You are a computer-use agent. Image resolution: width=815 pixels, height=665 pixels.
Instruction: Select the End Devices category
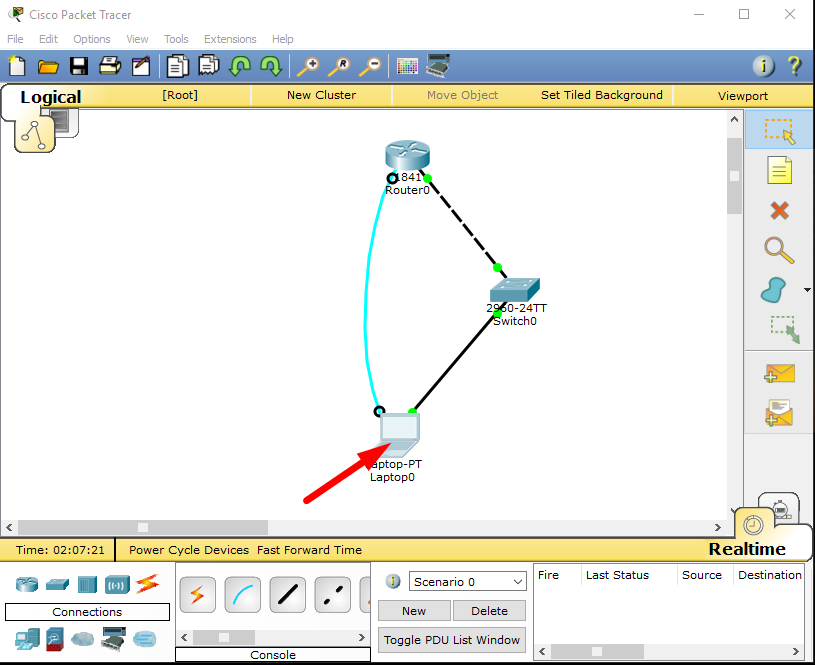tap(27, 639)
